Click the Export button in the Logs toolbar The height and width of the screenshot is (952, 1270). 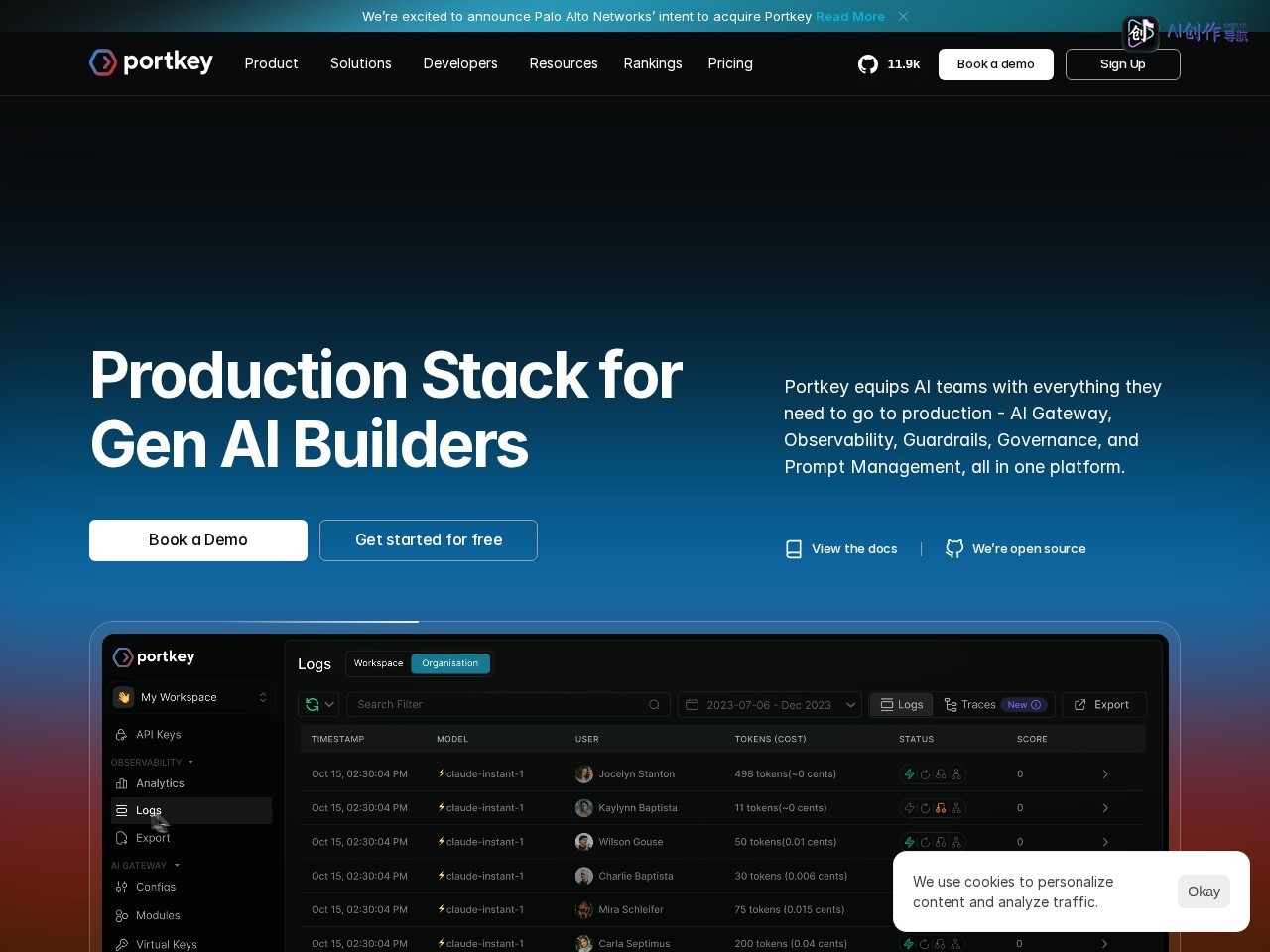[1103, 704]
